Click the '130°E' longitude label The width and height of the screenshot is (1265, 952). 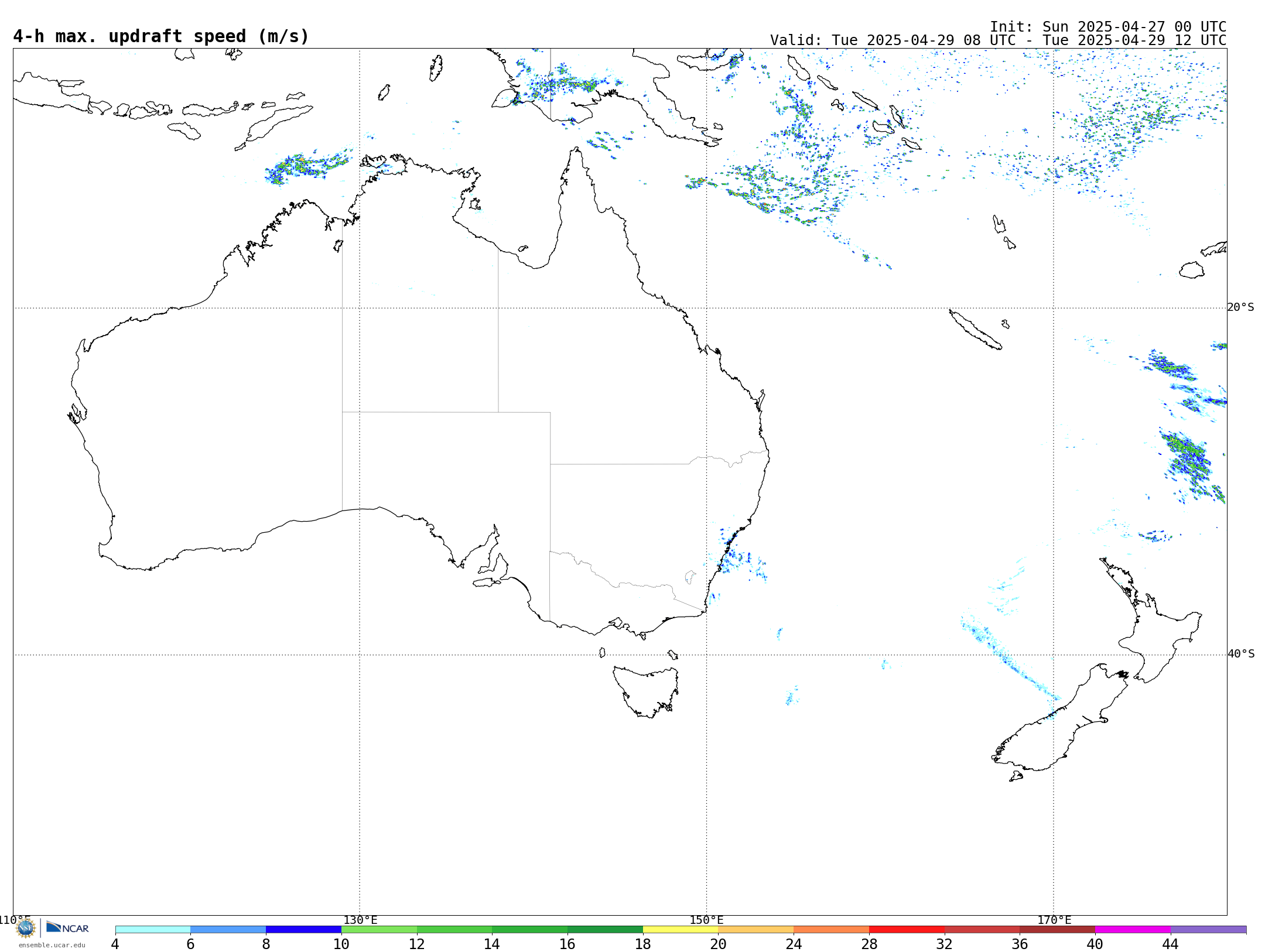360,920
